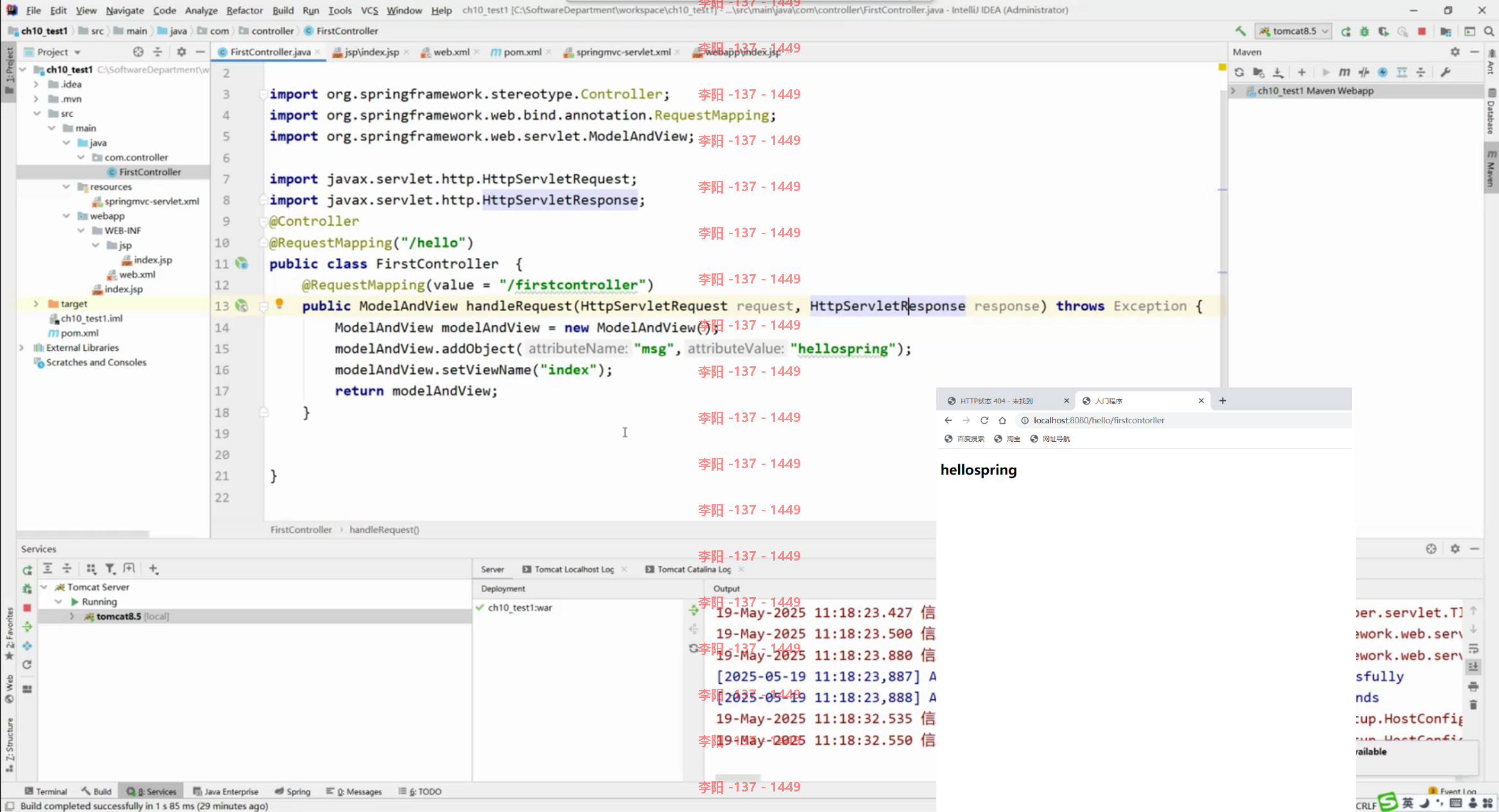The image size is (1499, 812).
Task: Stop the server with the top red square
Action: point(1422,31)
